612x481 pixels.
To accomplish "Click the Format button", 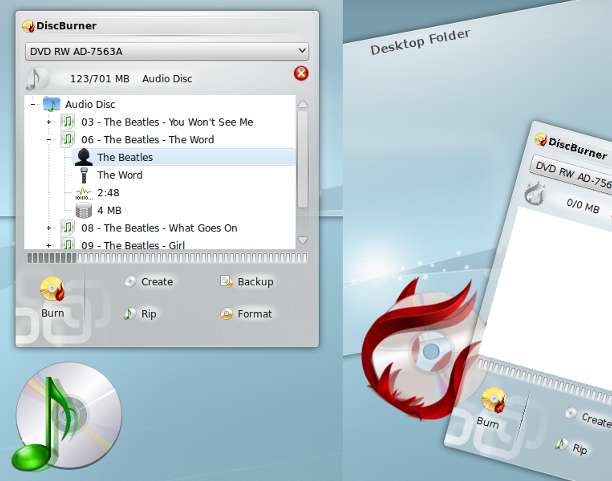I will [246, 314].
